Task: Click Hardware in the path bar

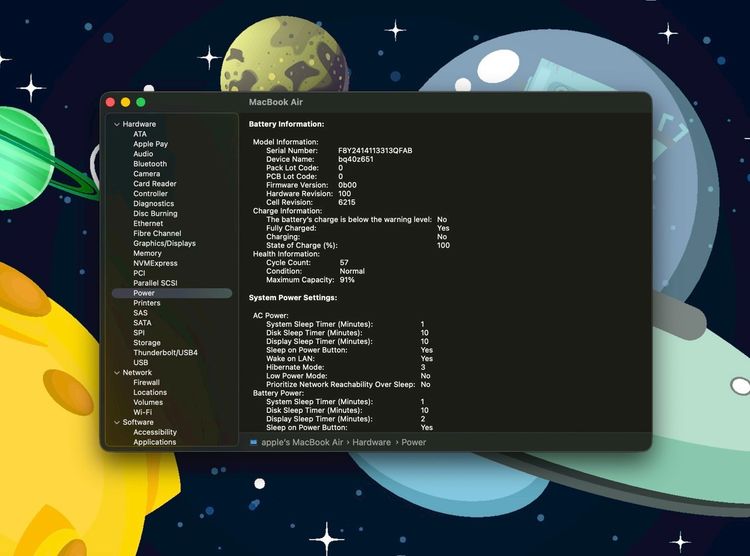Action: click(371, 443)
